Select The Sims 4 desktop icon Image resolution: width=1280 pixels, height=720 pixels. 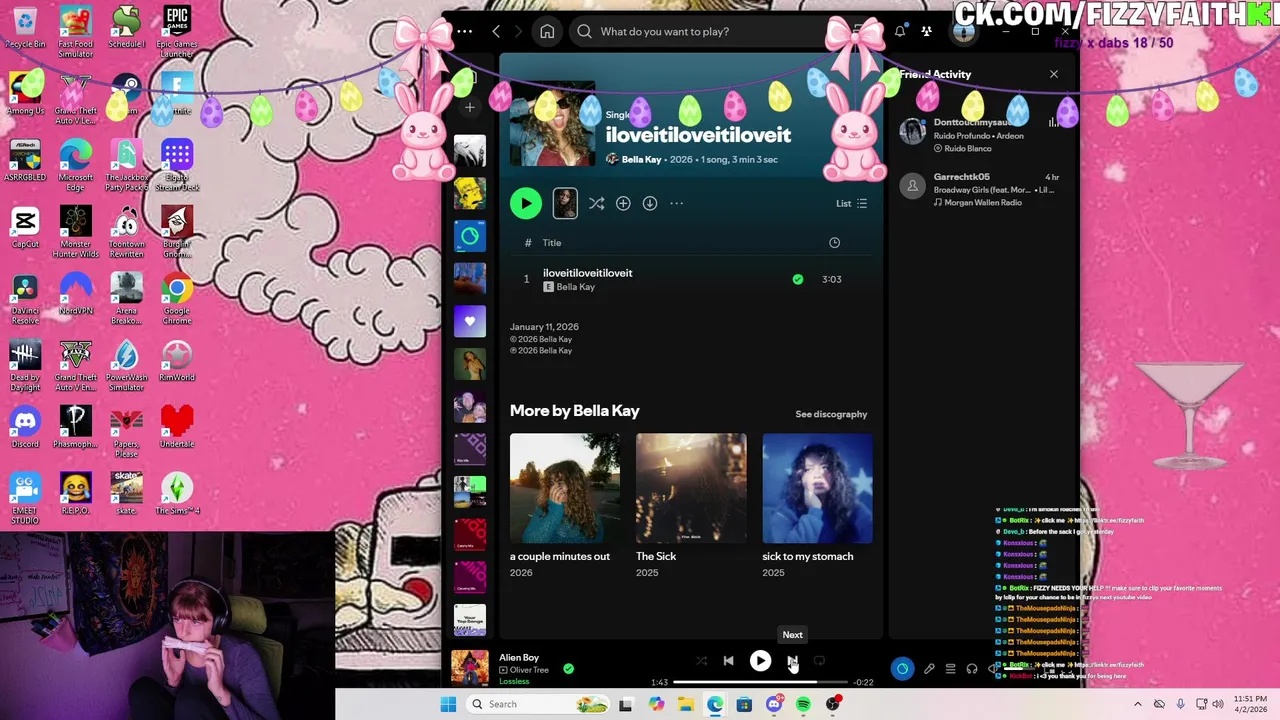pyautogui.click(x=177, y=494)
